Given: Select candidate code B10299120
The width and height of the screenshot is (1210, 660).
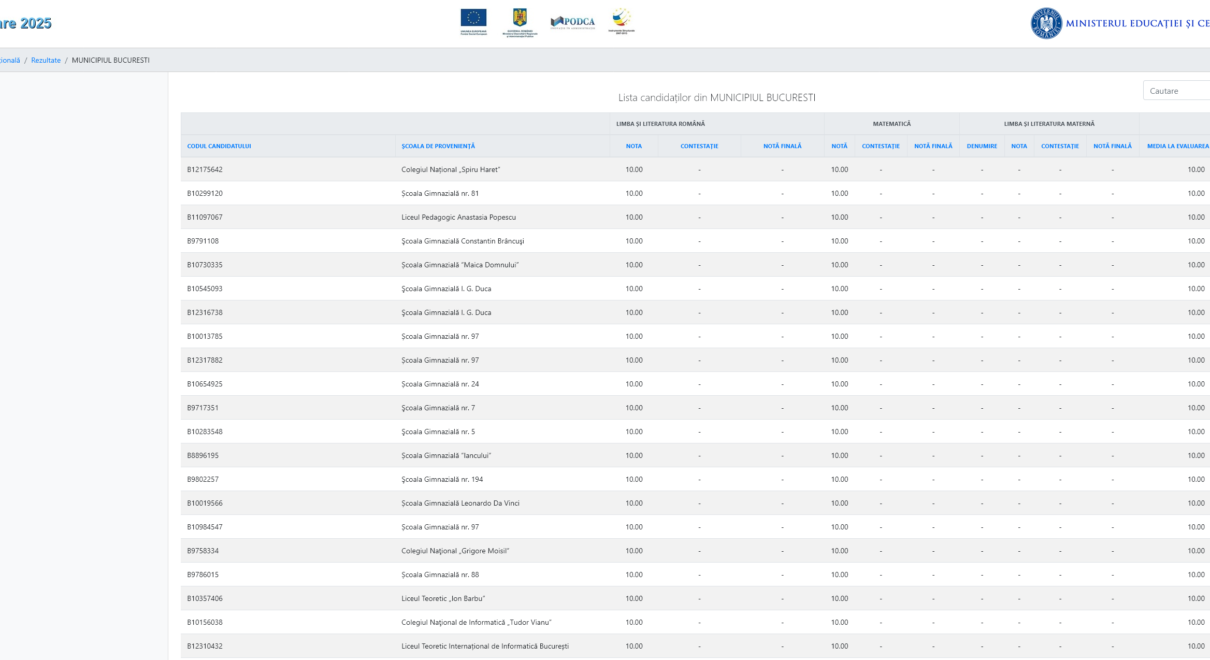Looking at the screenshot, I should pyautogui.click(x=205, y=194).
